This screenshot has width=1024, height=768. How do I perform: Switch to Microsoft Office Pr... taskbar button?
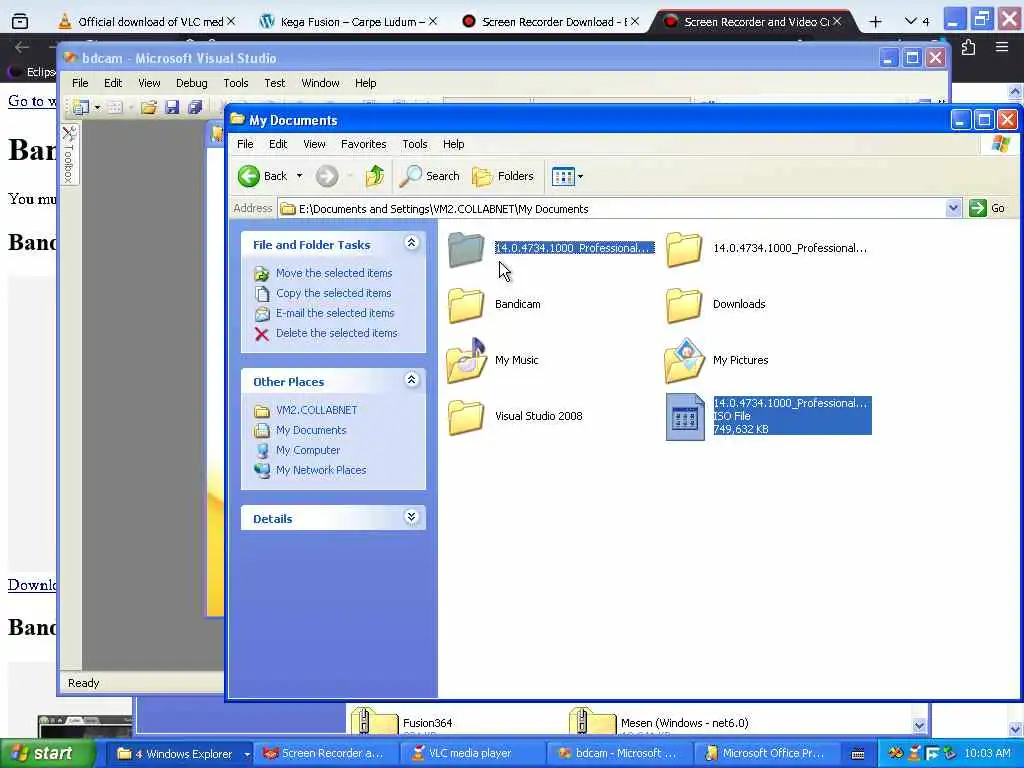click(765, 754)
